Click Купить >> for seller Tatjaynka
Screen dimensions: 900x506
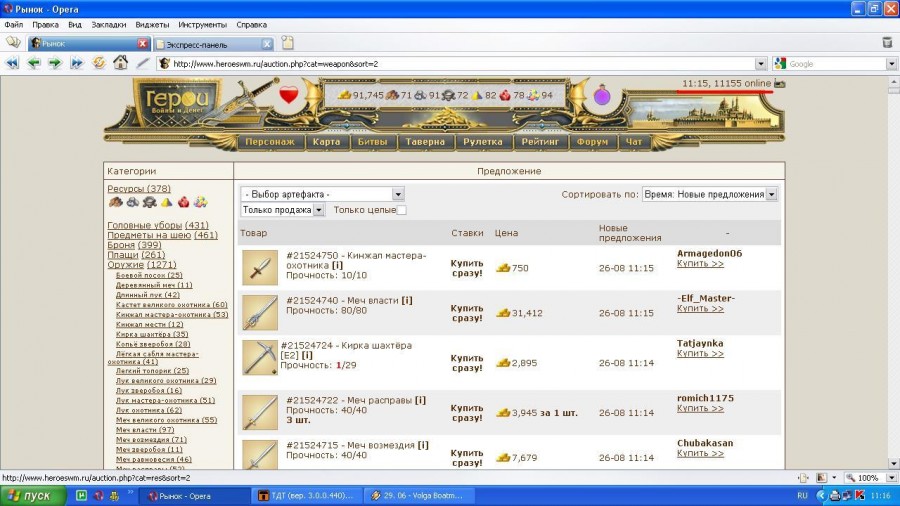(x=700, y=353)
